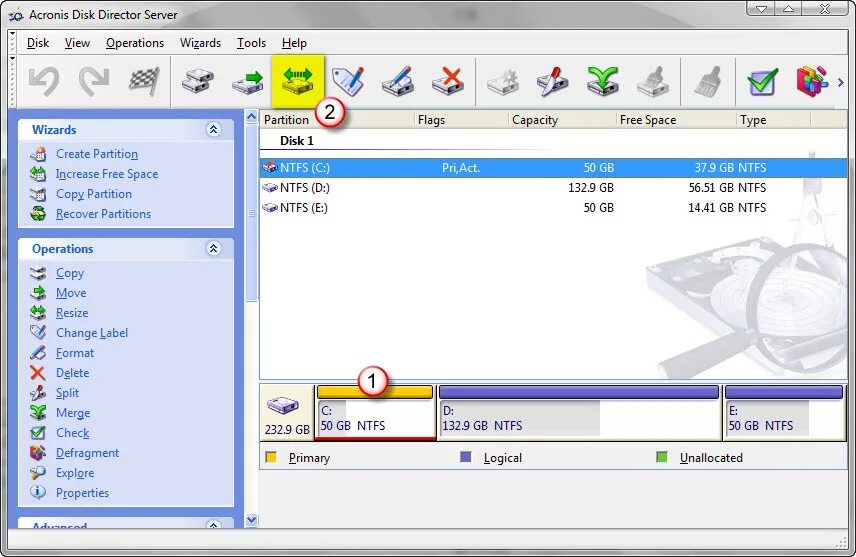This screenshot has height=557, width=856.
Task: Click Merge in Operations panel
Action: click(x=73, y=413)
